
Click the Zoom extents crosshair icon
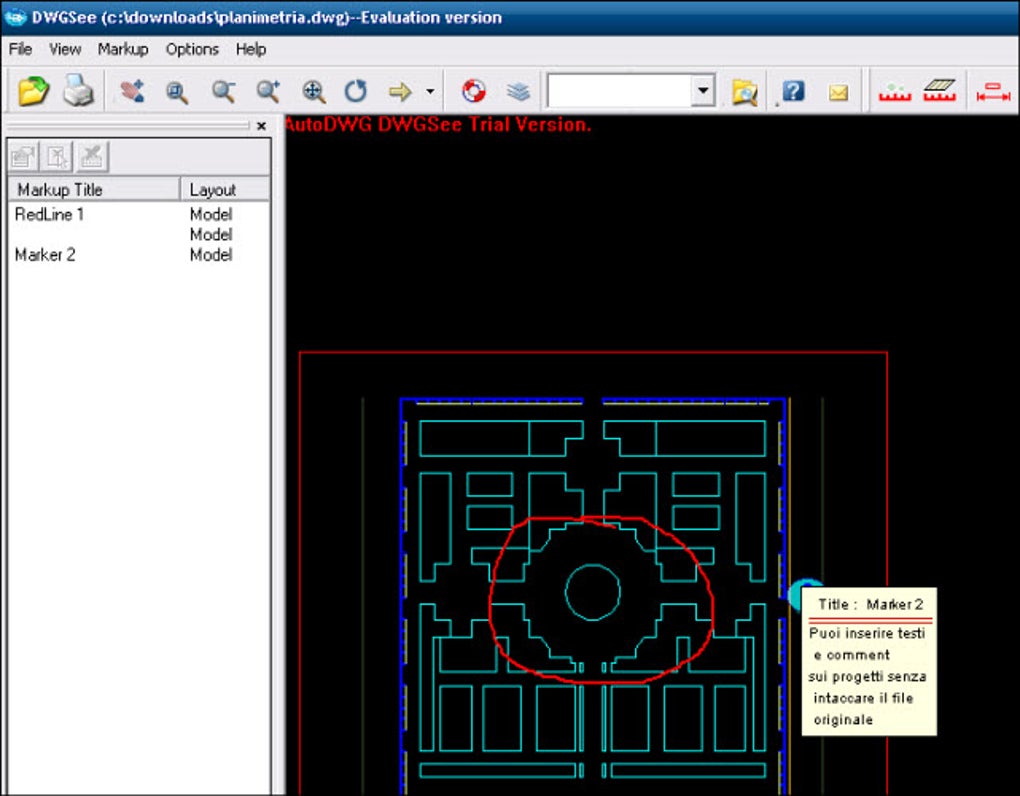(313, 92)
